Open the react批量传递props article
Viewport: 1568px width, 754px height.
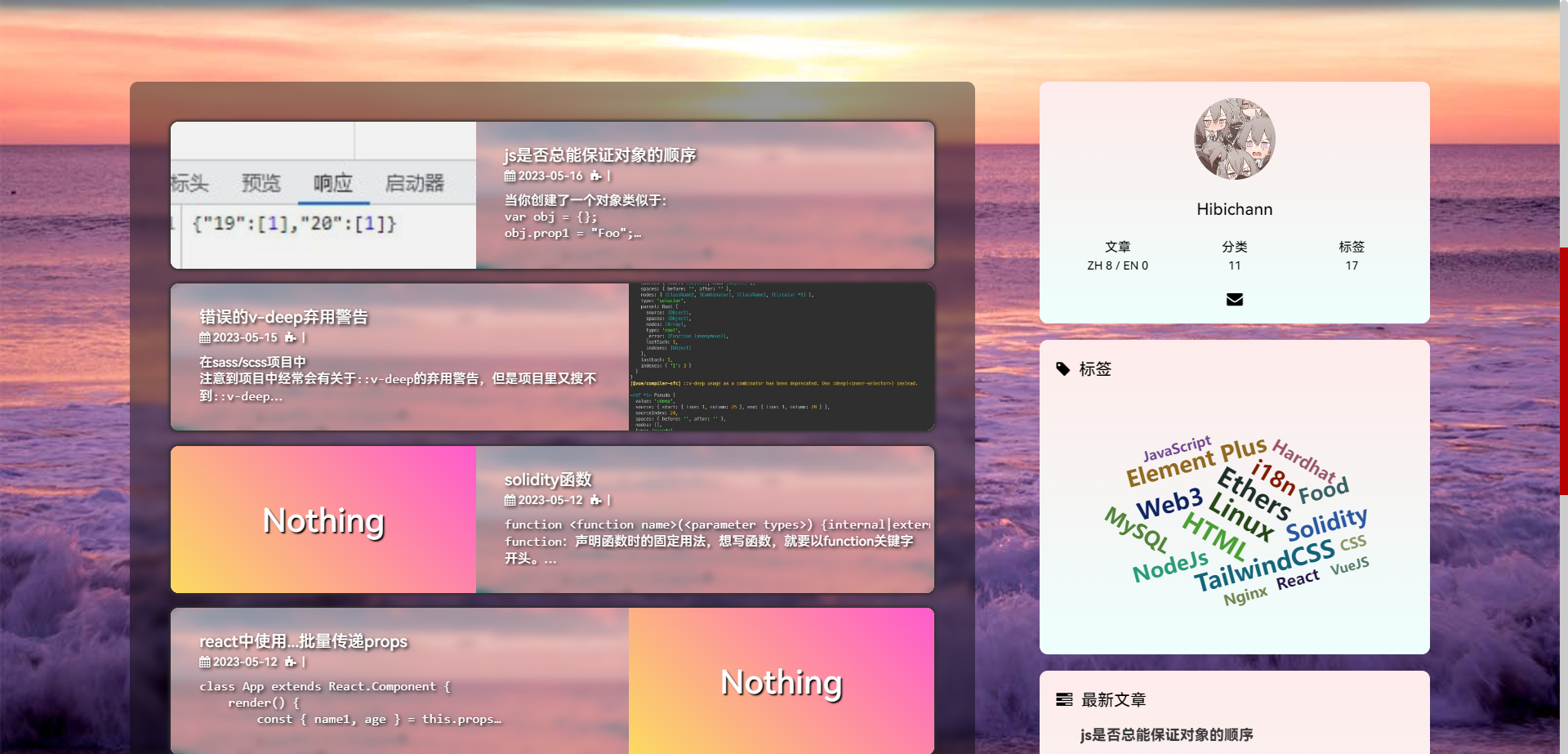[305, 641]
